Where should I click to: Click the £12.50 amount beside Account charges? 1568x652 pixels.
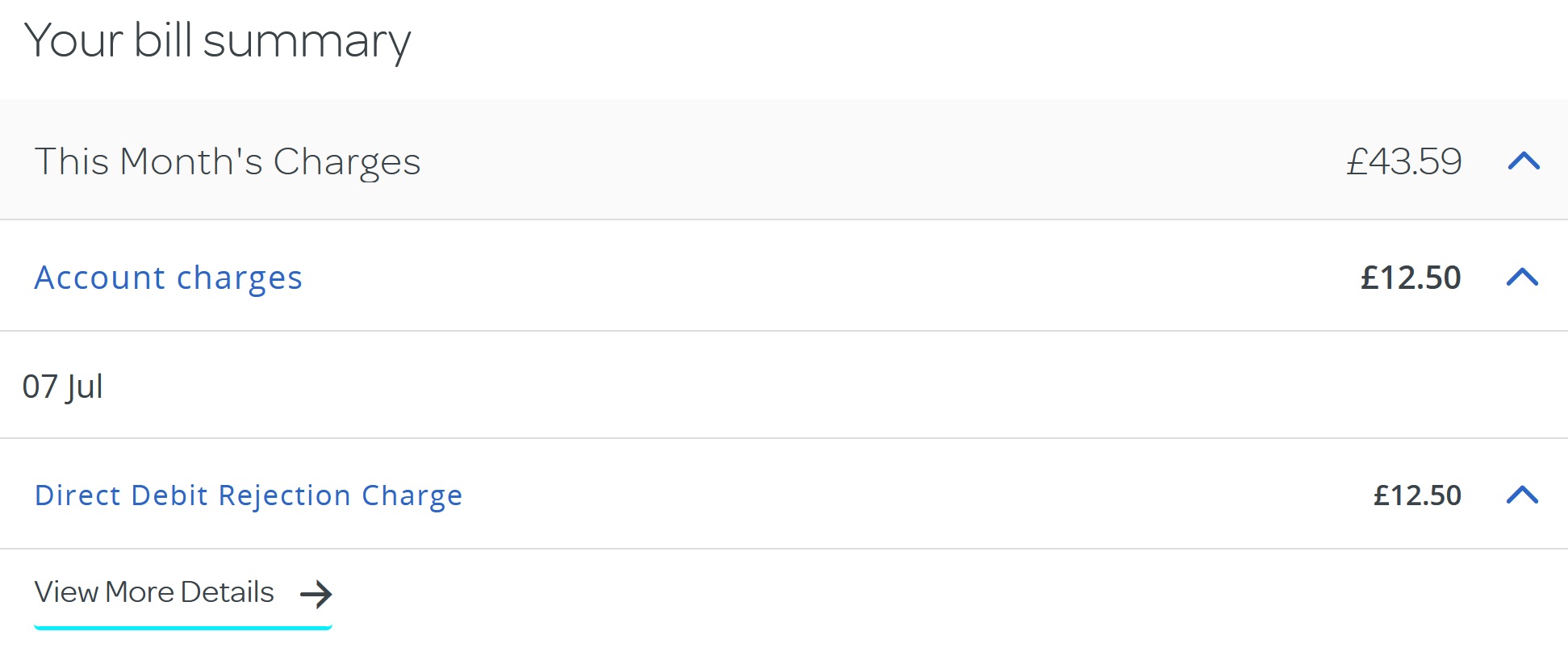(x=1411, y=278)
